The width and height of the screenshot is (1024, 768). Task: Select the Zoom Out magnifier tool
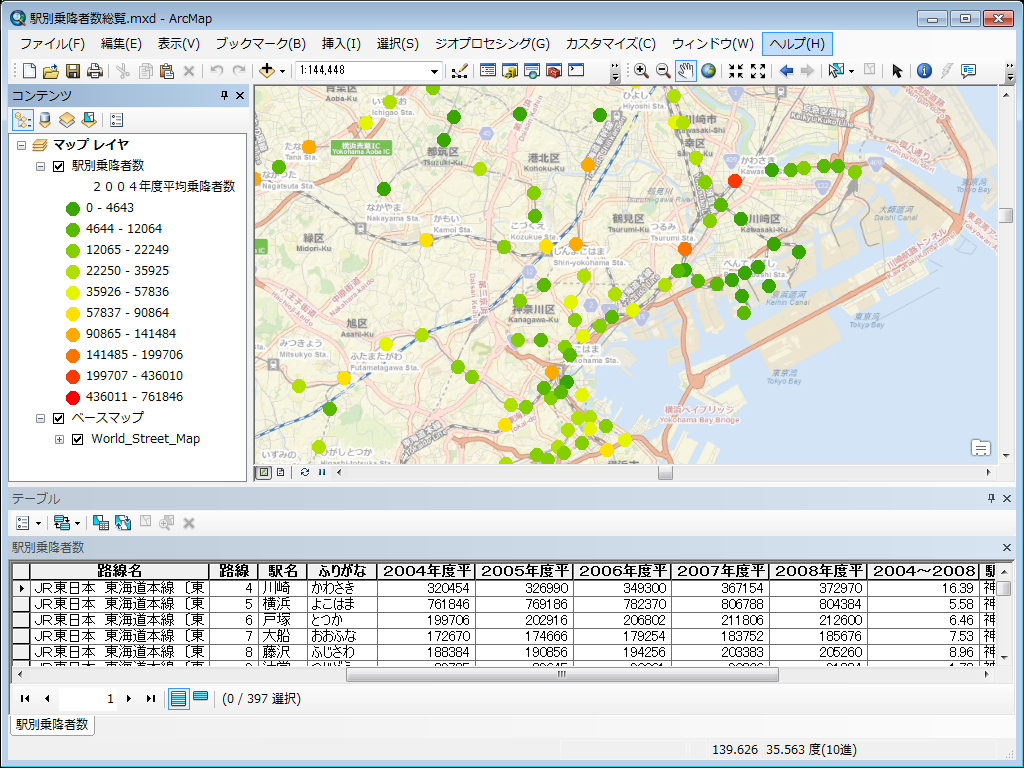pos(663,71)
